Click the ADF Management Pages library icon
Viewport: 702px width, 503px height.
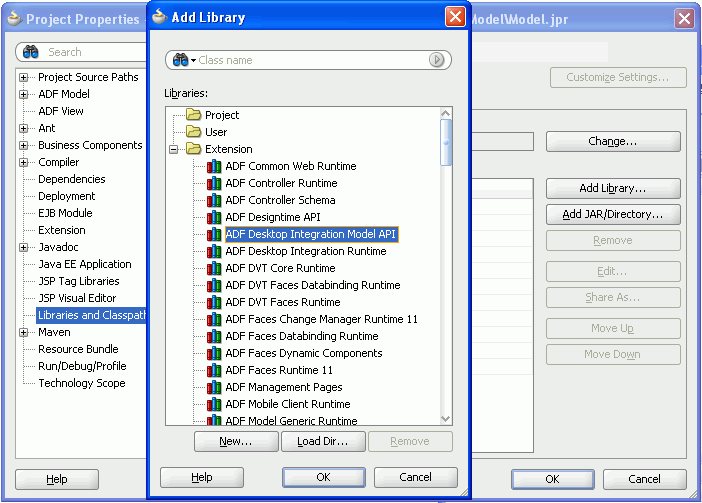click(x=214, y=388)
